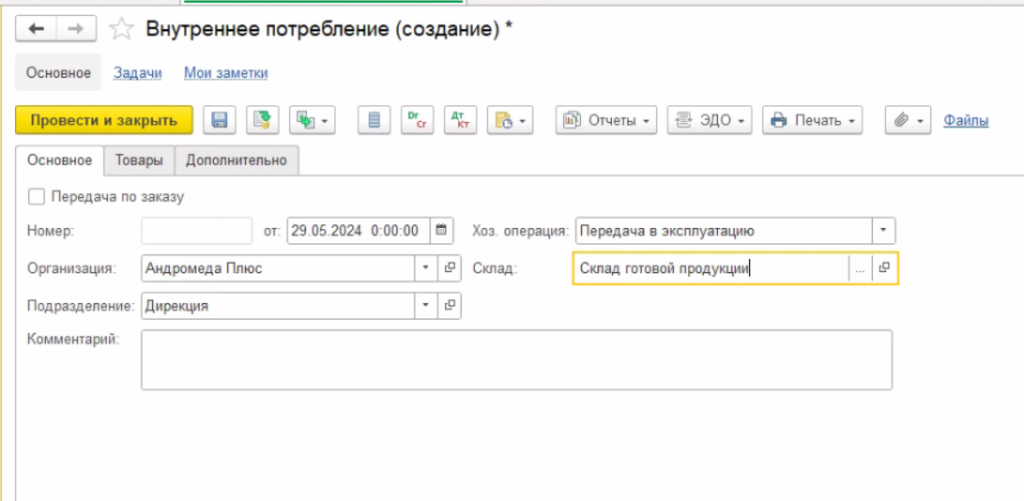This screenshot has height=501, width=1024.
Task: Go back with the left arrow
Action: click(x=38, y=29)
